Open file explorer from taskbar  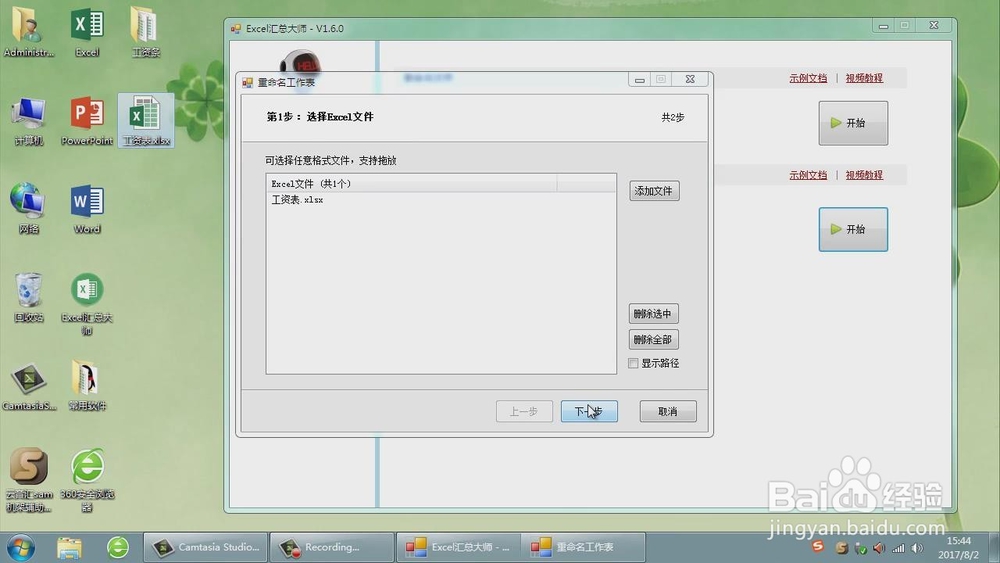(70, 547)
